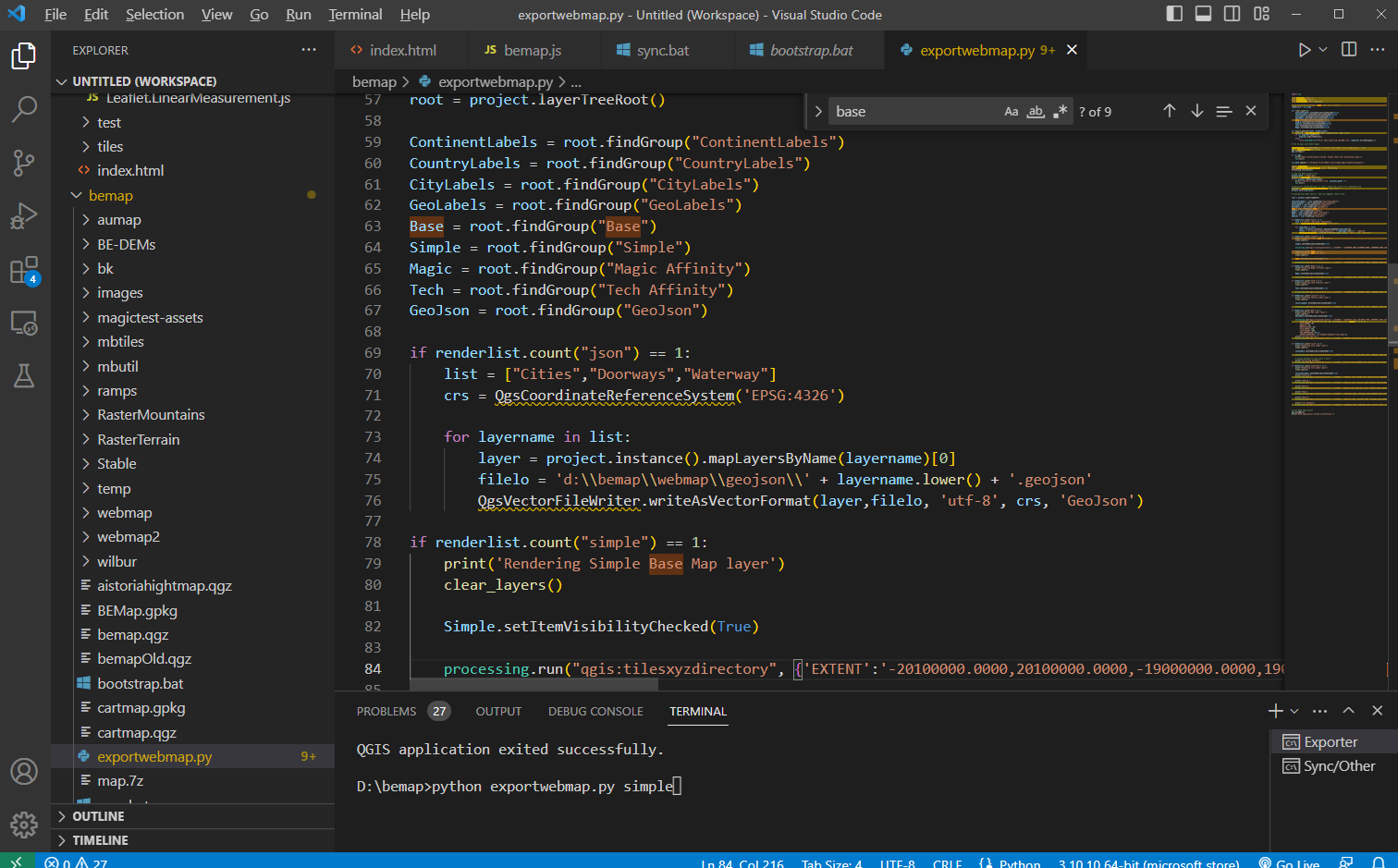Open terminal launch profile dropdown

tap(1294, 711)
